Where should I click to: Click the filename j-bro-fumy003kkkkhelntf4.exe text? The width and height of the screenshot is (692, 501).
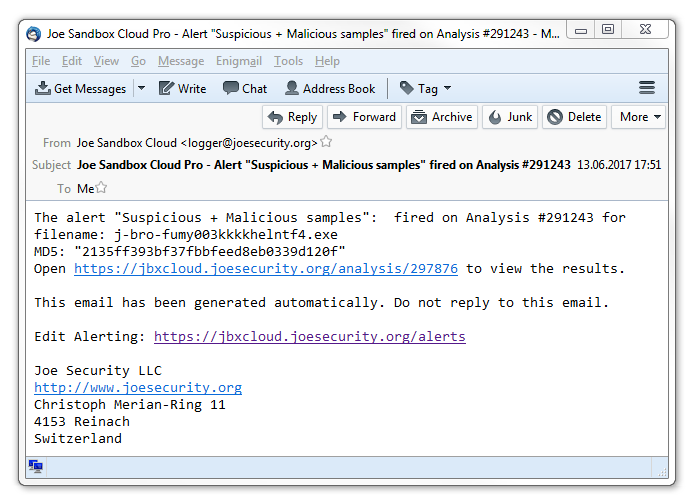tap(226, 234)
